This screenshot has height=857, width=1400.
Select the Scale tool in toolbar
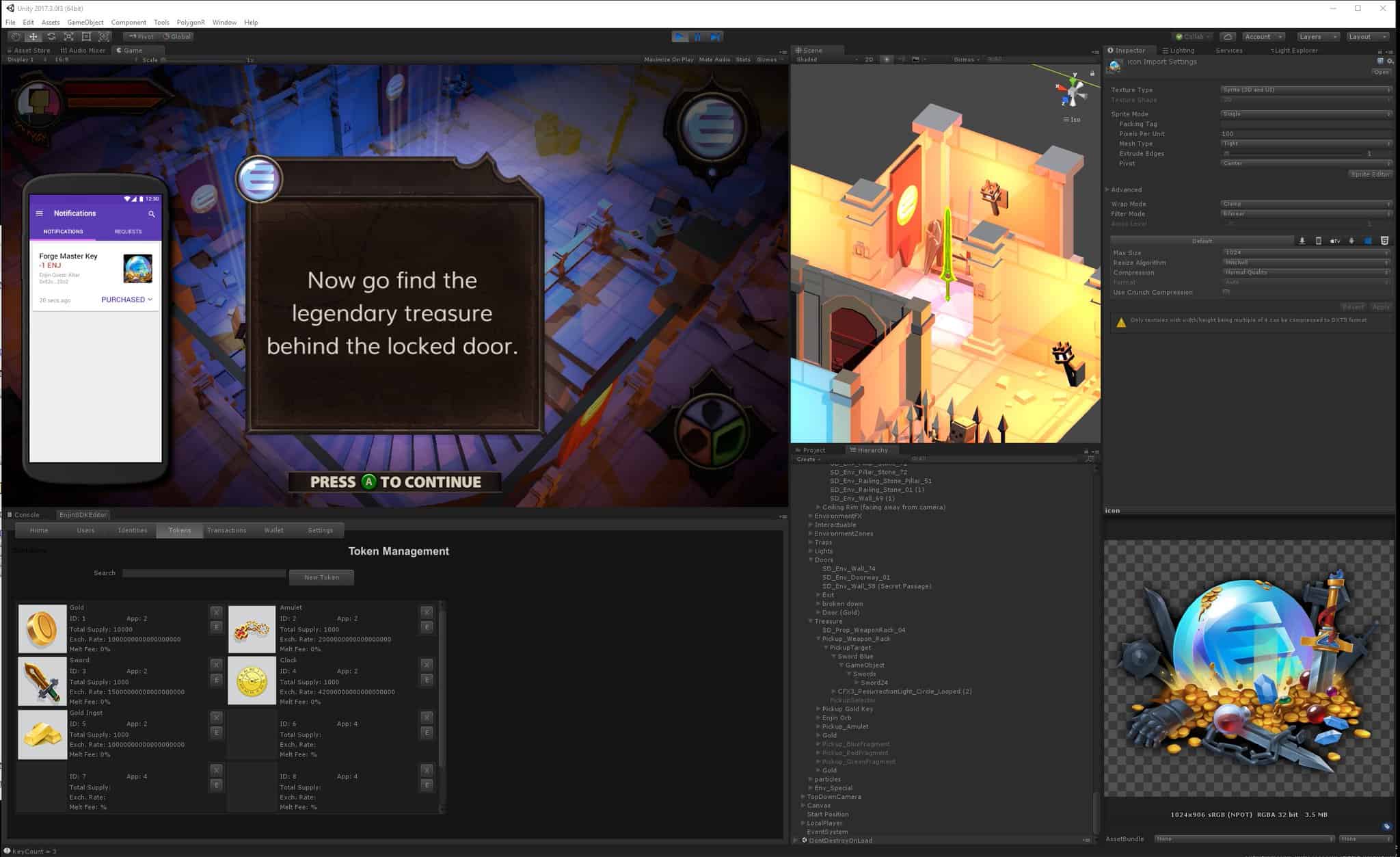pos(68,37)
